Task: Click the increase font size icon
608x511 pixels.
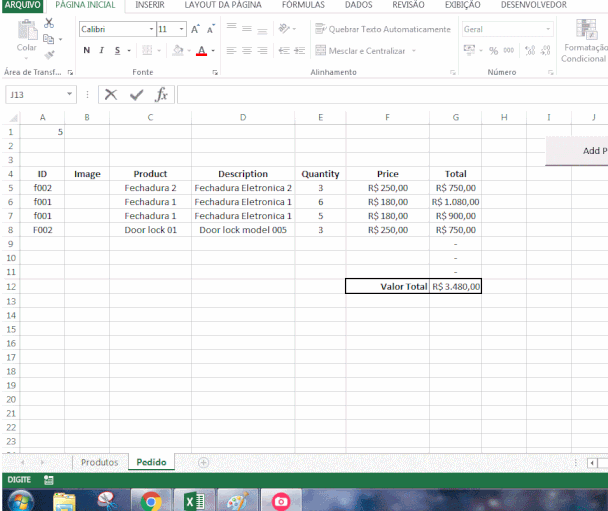Action: [x=195, y=29]
